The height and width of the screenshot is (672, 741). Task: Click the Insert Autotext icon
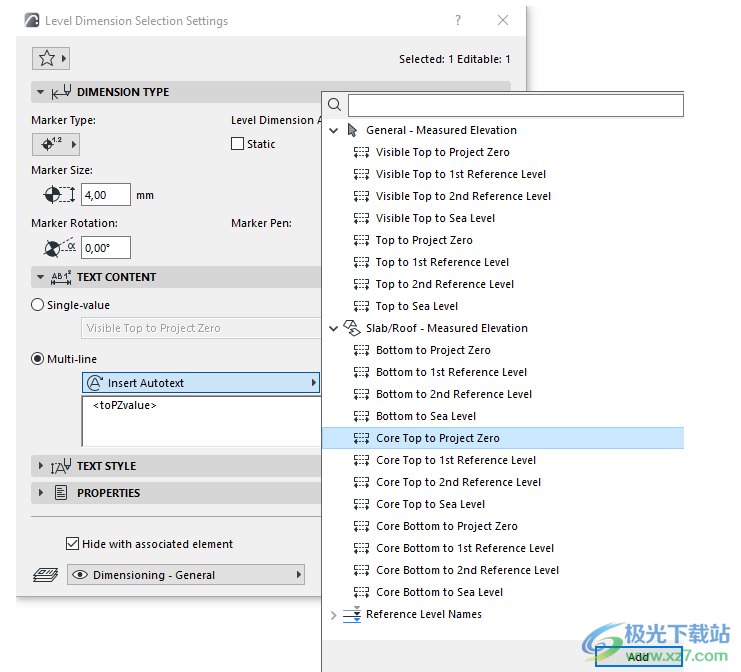tap(96, 383)
